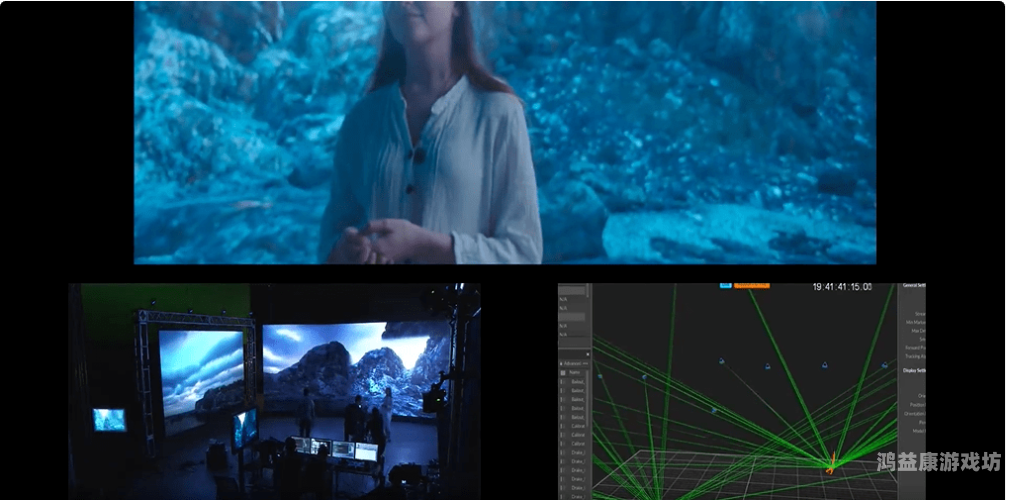
Task: Collapse the Advanced section arrow
Action: (x=561, y=363)
